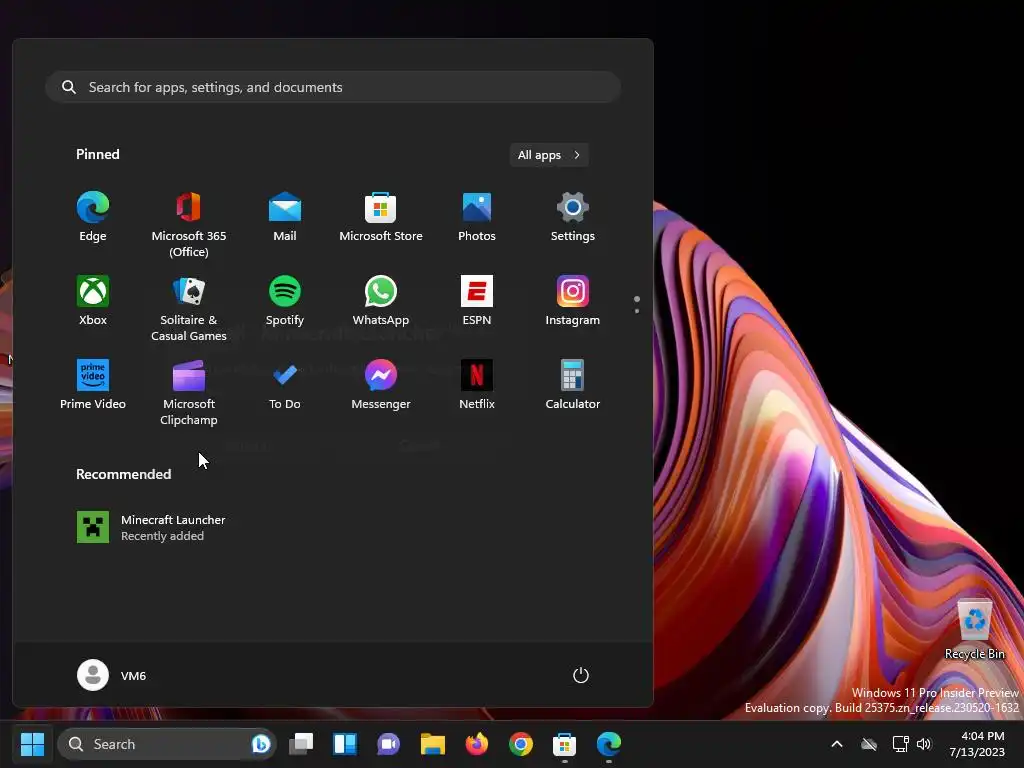
Task: Focus the Start menu search field
Action: point(333,87)
